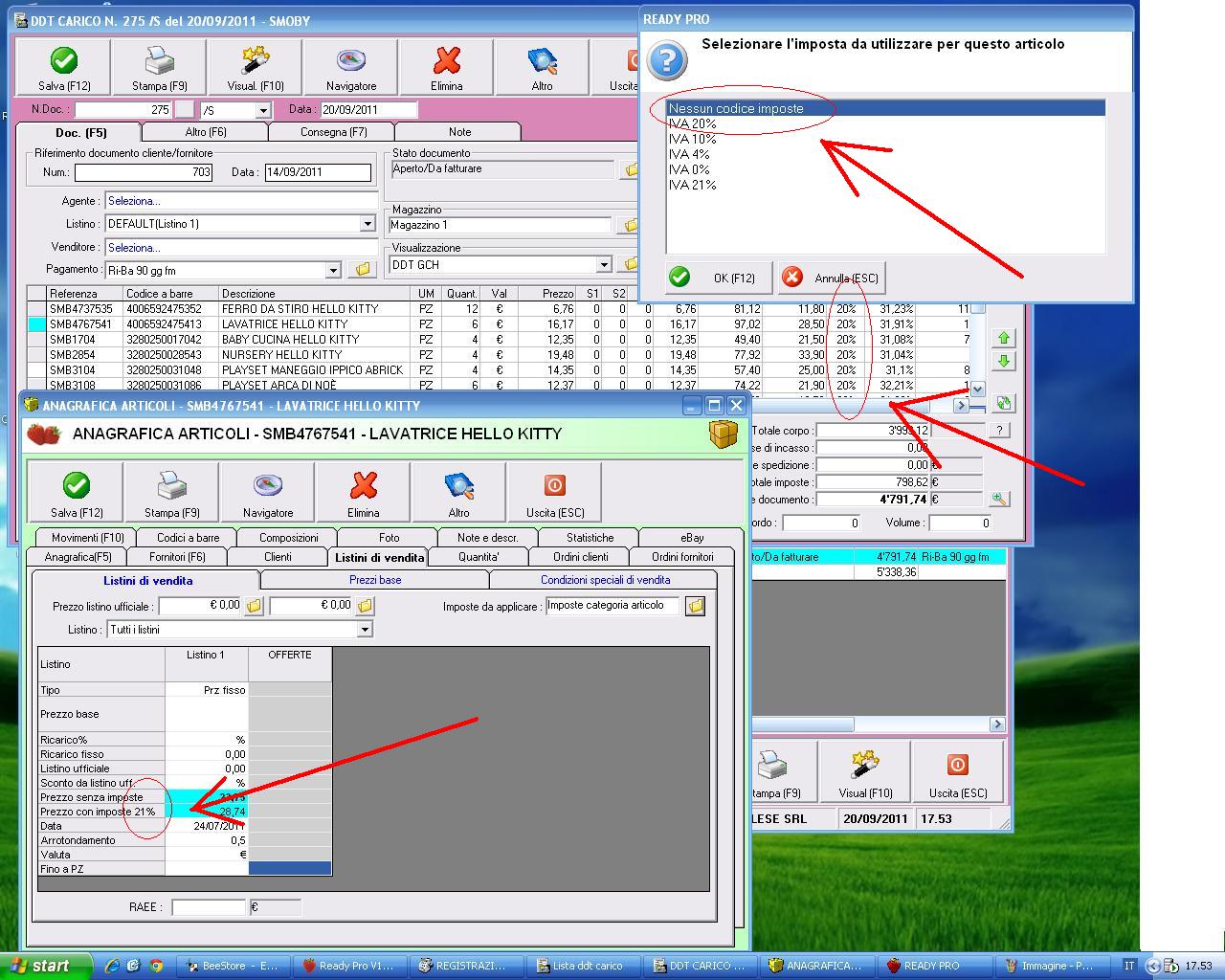Click the box icon in Anagrafica Articoli header
The width and height of the screenshot is (1225, 980).
click(x=724, y=434)
